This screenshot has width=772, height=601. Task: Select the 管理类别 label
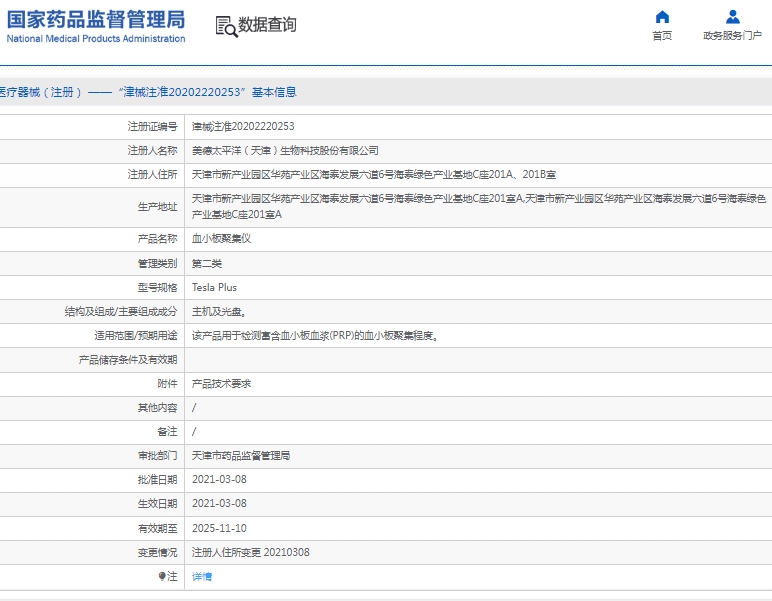158,263
